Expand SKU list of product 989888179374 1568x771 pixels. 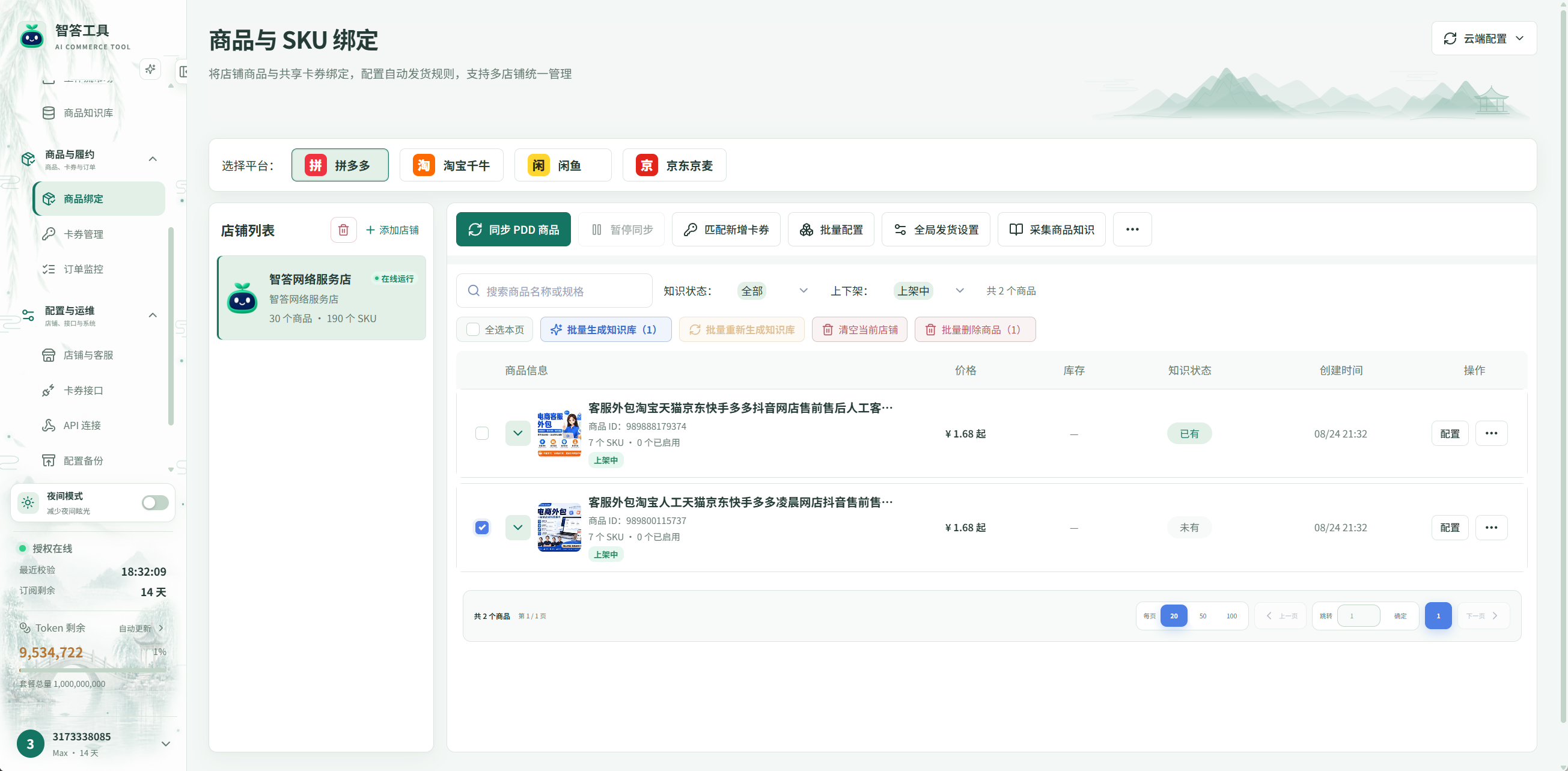(x=518, y=433)
